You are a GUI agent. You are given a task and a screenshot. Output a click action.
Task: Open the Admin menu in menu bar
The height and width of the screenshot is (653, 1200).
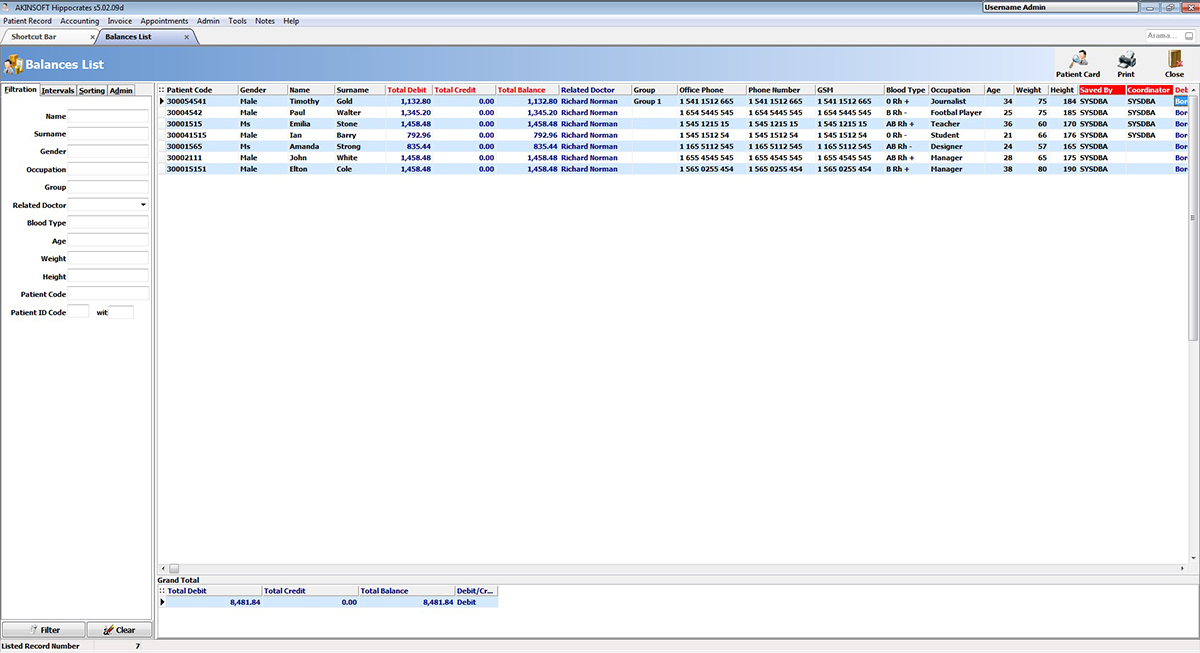coord(208,21)
